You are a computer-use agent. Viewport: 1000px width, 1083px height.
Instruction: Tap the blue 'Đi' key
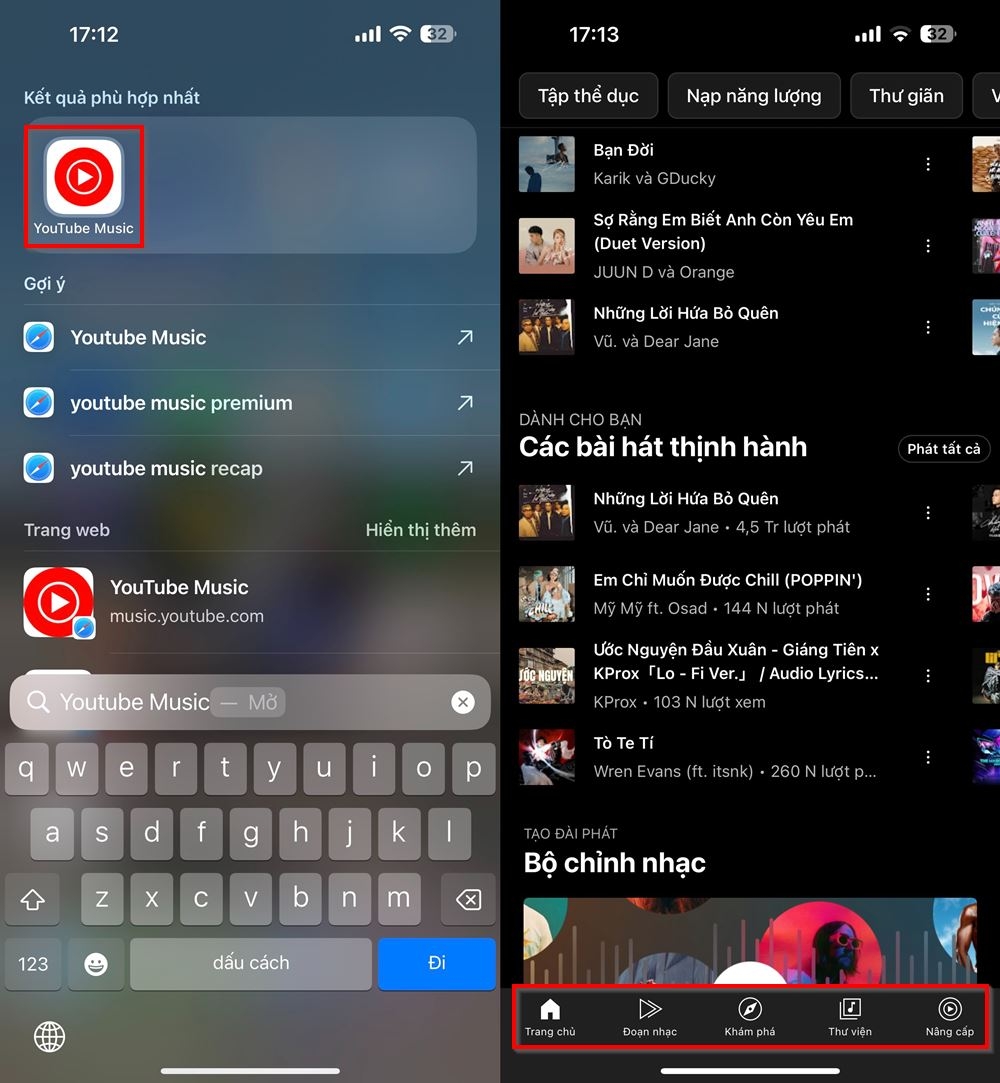(x=436, y=963)
